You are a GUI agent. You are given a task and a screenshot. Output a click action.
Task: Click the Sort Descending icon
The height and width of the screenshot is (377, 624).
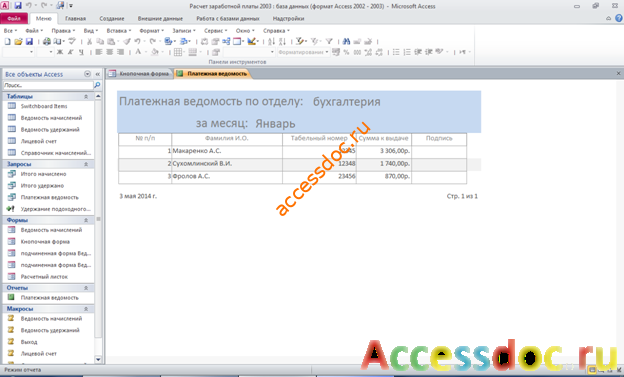click(x=282, y=41)
